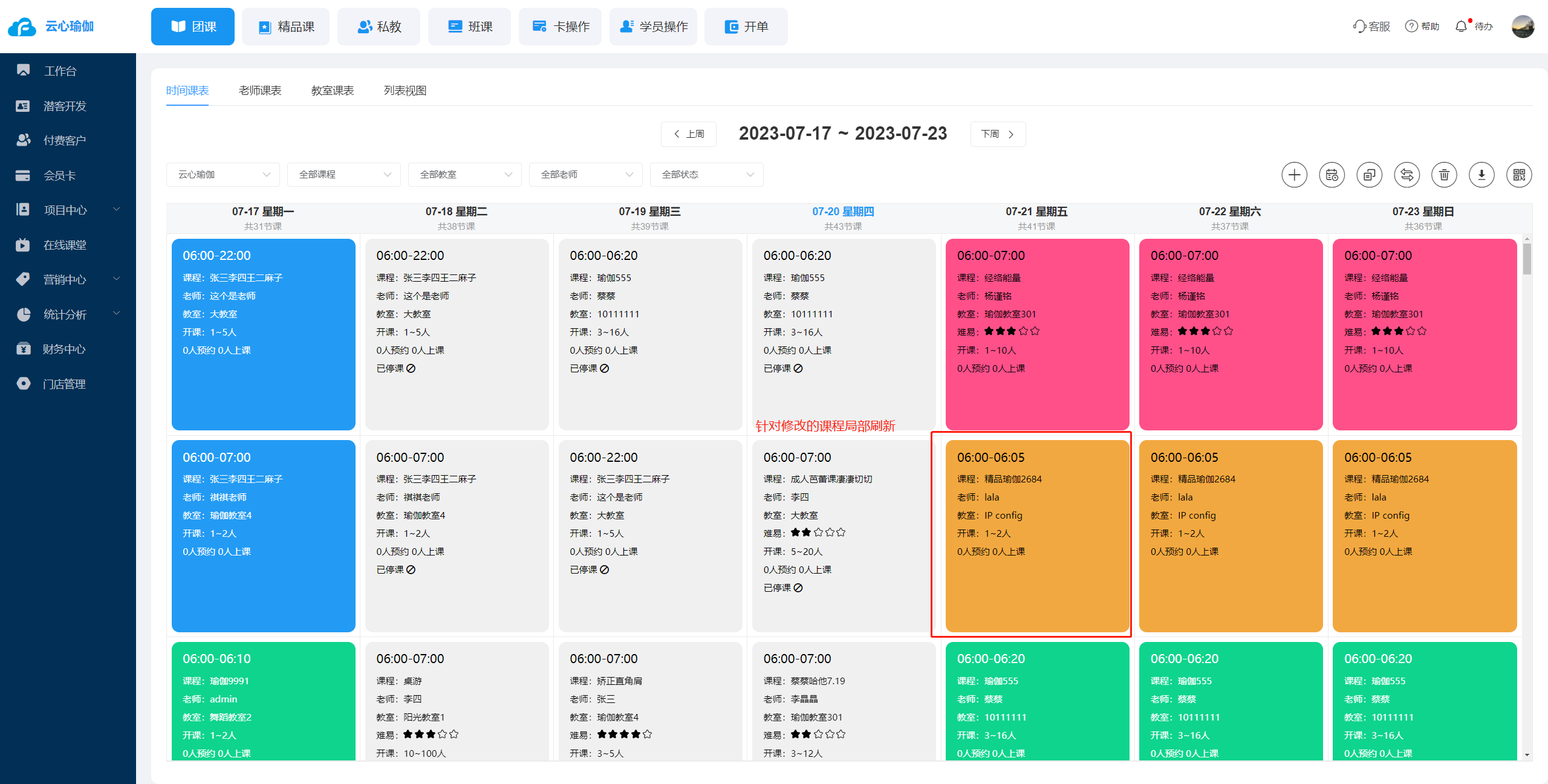Open 会员卡 in sidebar
Image resolution: width=1548 pixels, height=784 pixels.
68,175
